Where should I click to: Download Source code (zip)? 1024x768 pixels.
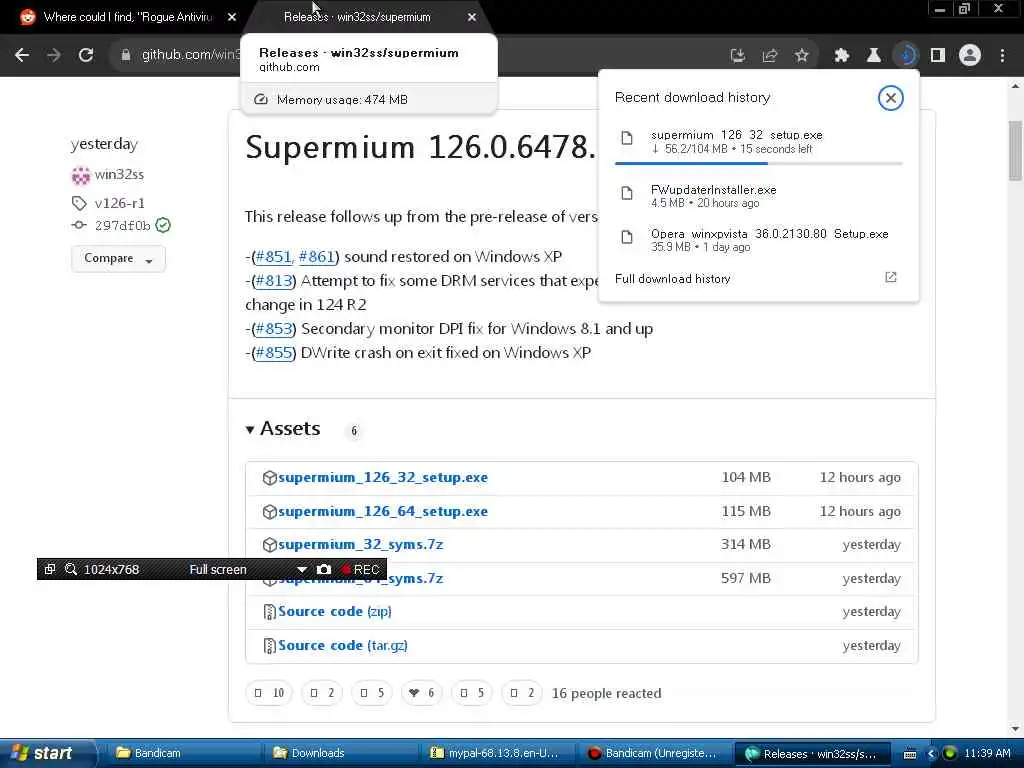point(334,612)
